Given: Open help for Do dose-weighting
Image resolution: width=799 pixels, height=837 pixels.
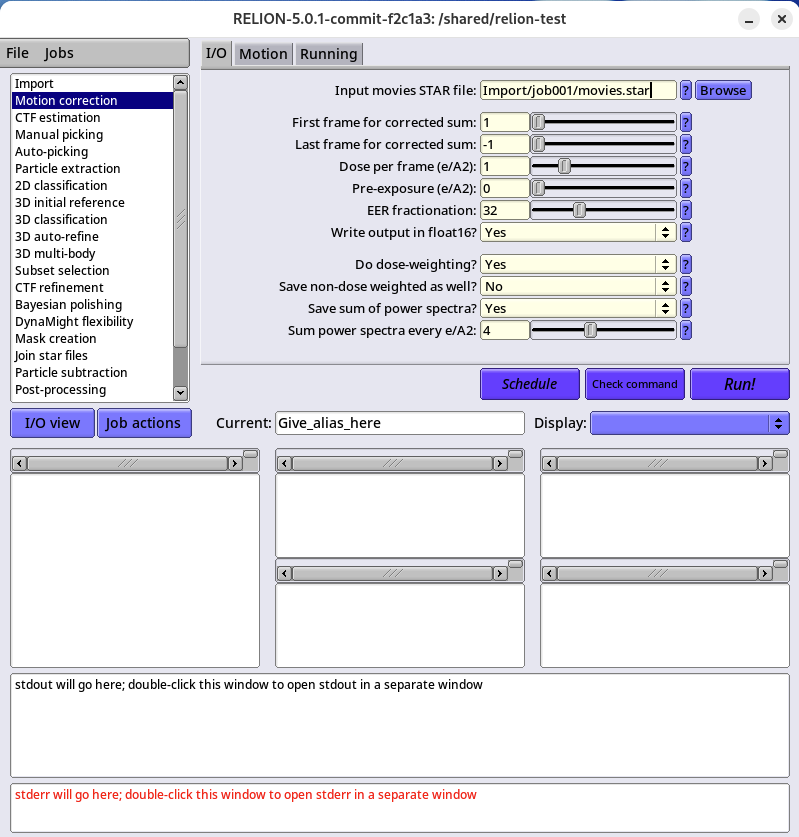Looking at the screenshot, I should click(686, 264).
